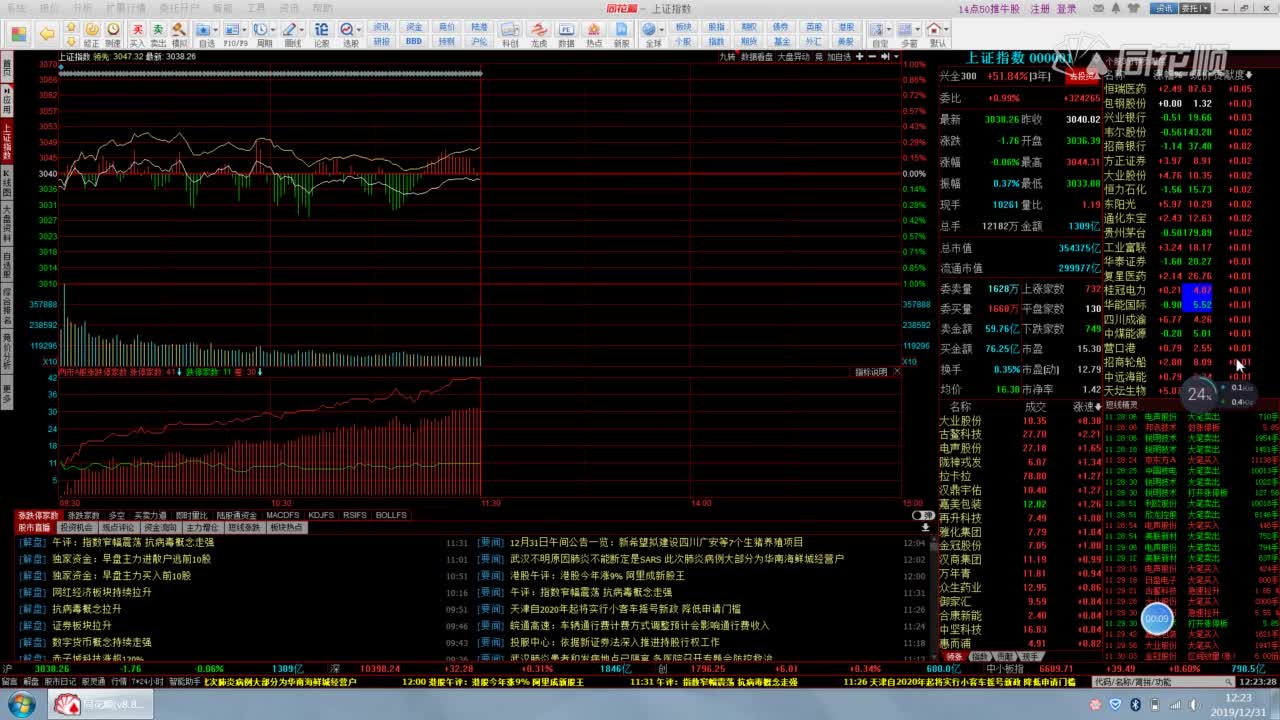Open the 龙虎 ranking icon

coord(539,35)
